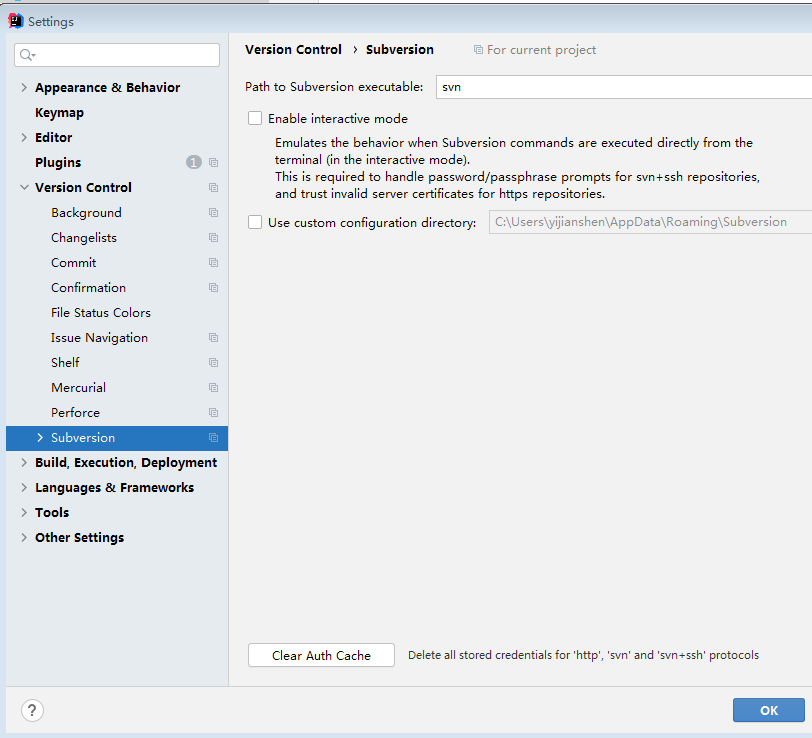Select Background under Version Control
Screen dimensions: 812x738
pos(86,213)
